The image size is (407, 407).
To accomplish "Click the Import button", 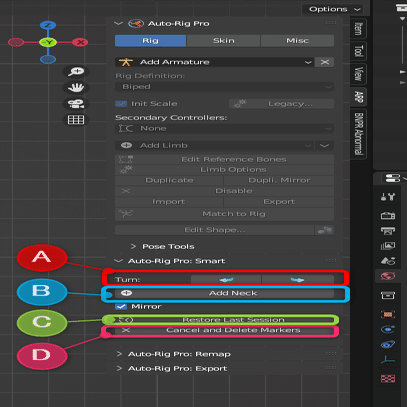I will click(x=169, y=202).
